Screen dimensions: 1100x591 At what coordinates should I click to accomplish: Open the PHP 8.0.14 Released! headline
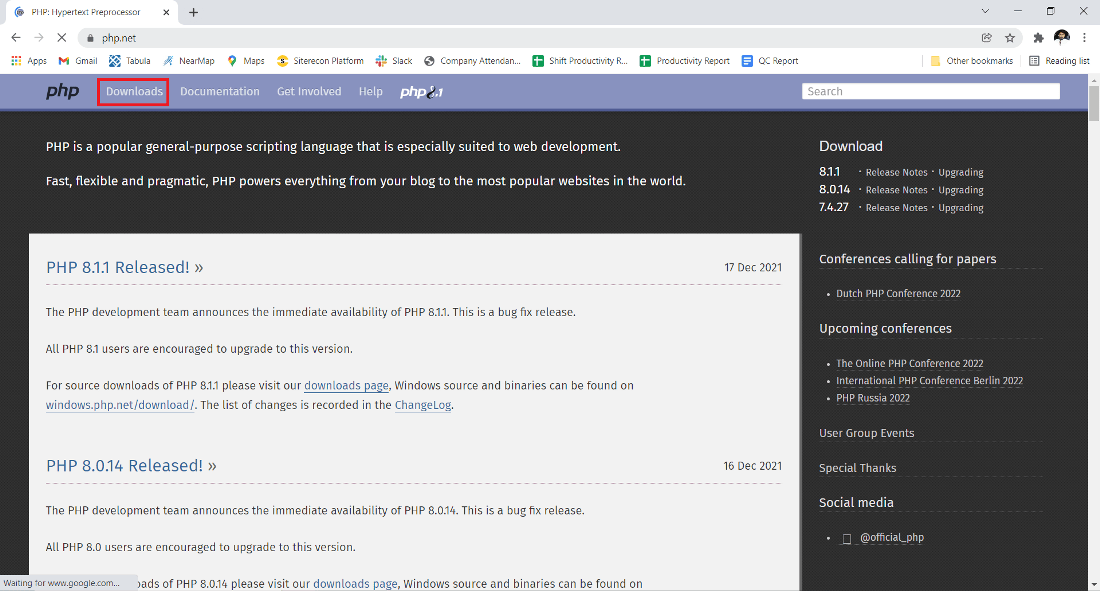pyautogui.click(x=131, y=466)
